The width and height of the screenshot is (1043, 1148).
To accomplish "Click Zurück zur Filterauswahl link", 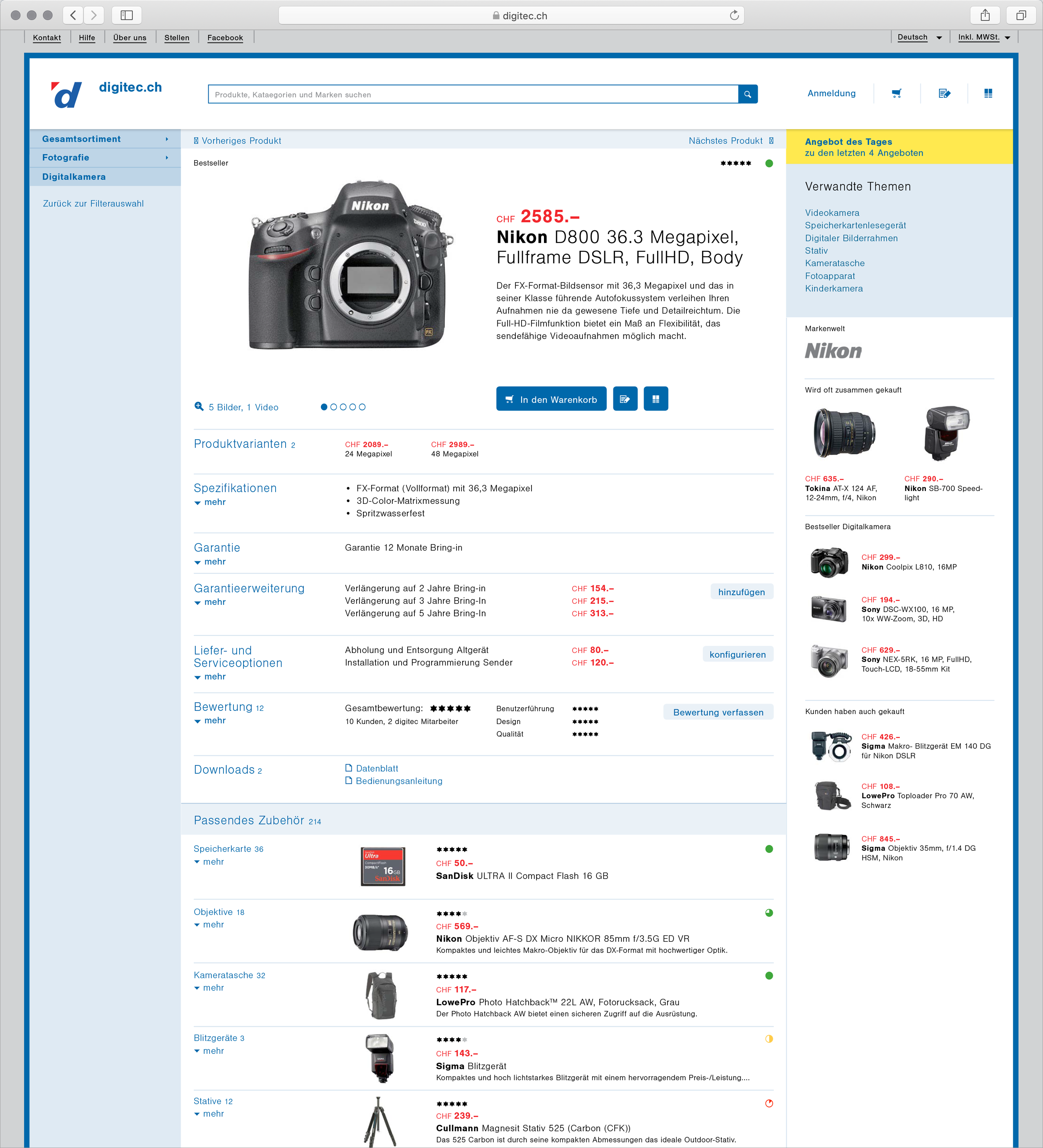I will pyautogui.click(x=93, y=203).
